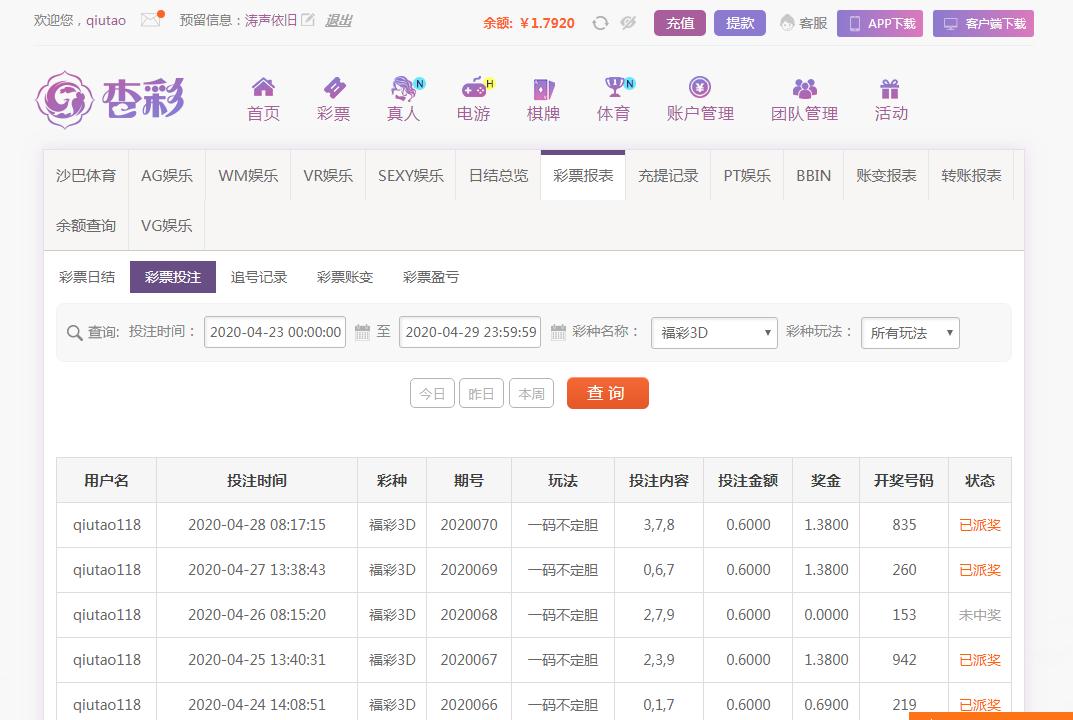This screenshot has width=1073, height=720.
Task: Open the 体育 trophy icon
Action: [613, 88]
